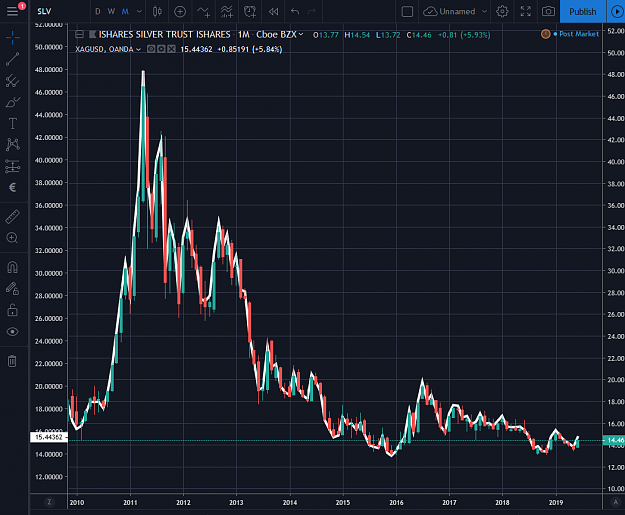The height and width of the screenshot is (515, 625).
Task: Select the long position prediction tool
Action: click(x=12, y=166)
